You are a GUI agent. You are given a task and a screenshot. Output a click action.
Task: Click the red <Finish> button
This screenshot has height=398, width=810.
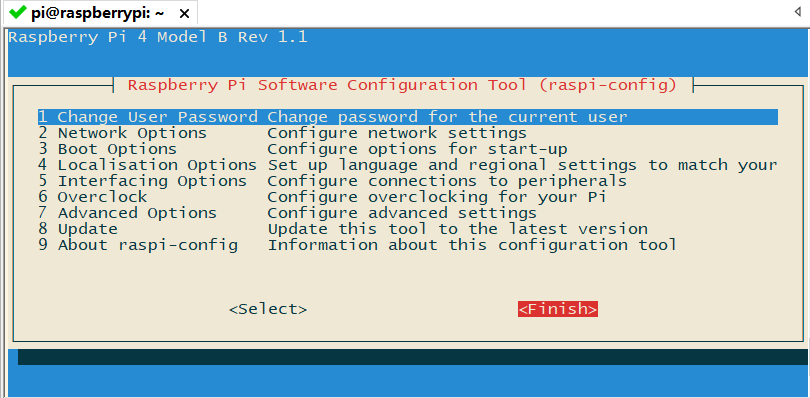(x=558, y=309)
